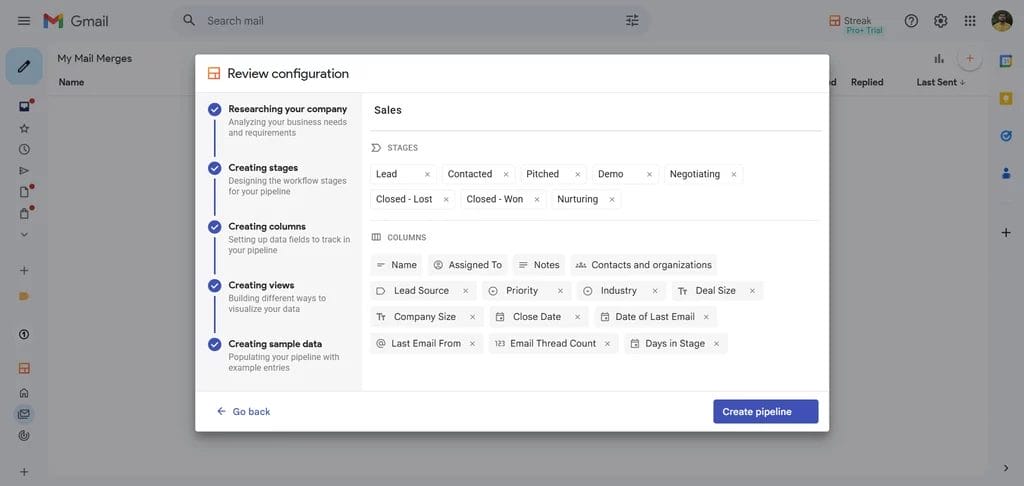This screenshot has width=1024, height=486.
Task: Remove the Contacted stage
Action: point(505,174)
